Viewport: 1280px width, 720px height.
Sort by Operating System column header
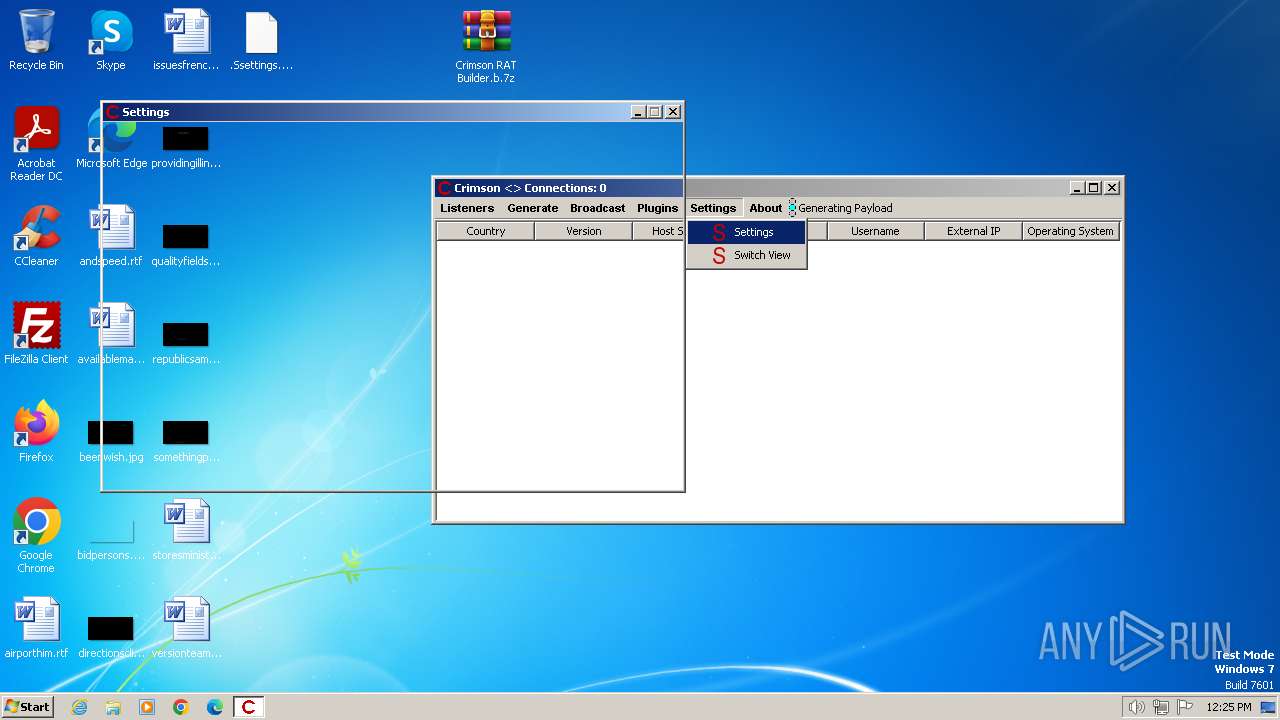1070,231
